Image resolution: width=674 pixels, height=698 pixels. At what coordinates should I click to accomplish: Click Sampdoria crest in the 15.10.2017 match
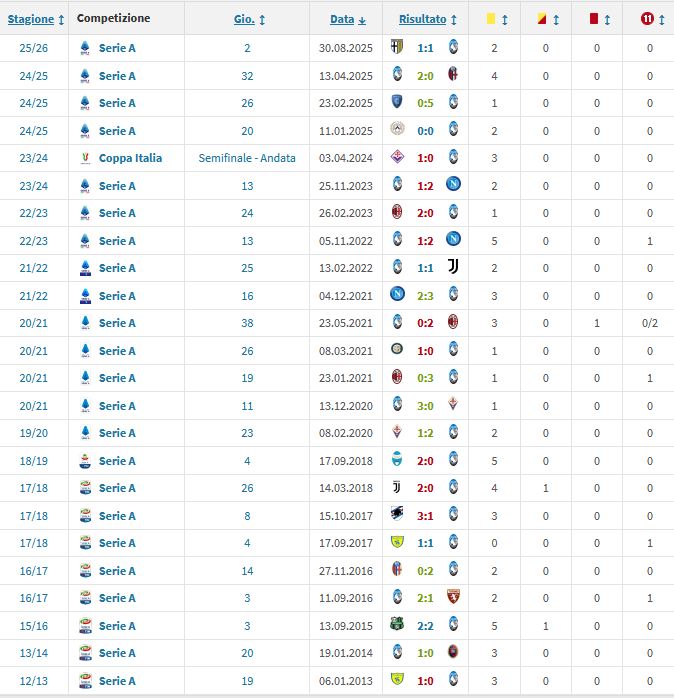(397, 516)
